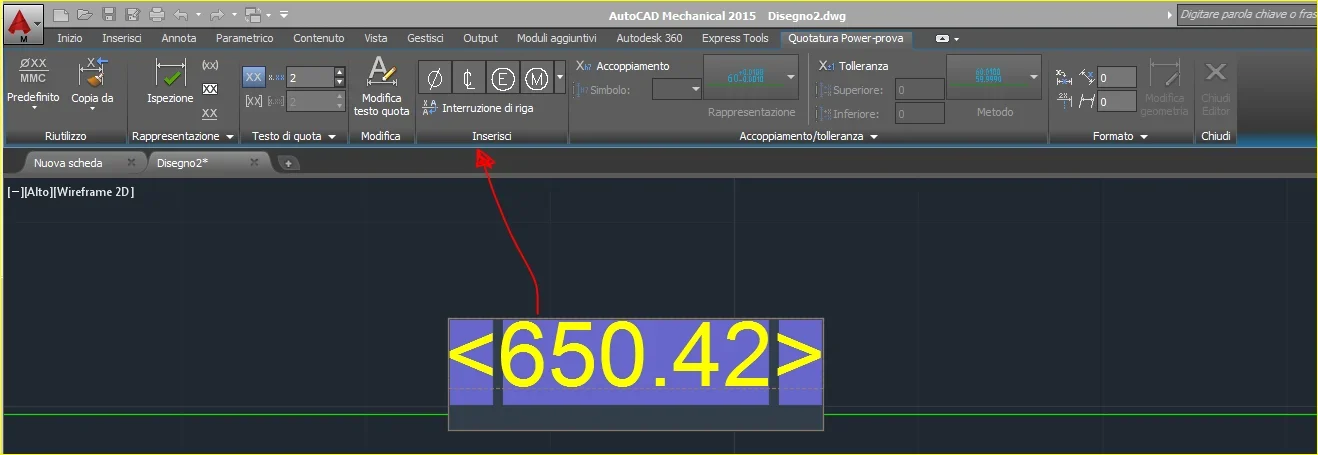Insert the centerline symbol
The image size is (1318, 455).
[468, 78]
